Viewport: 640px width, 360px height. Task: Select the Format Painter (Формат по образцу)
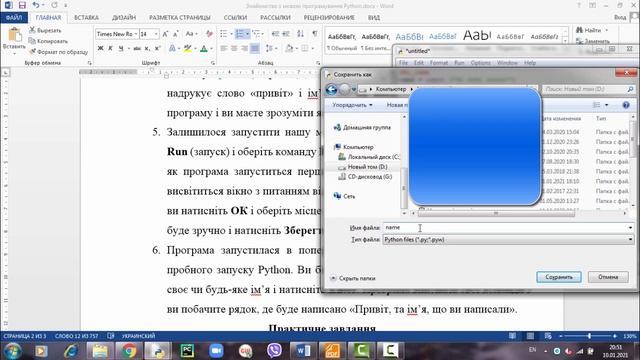pyautogui.click(x=58, y=52)
